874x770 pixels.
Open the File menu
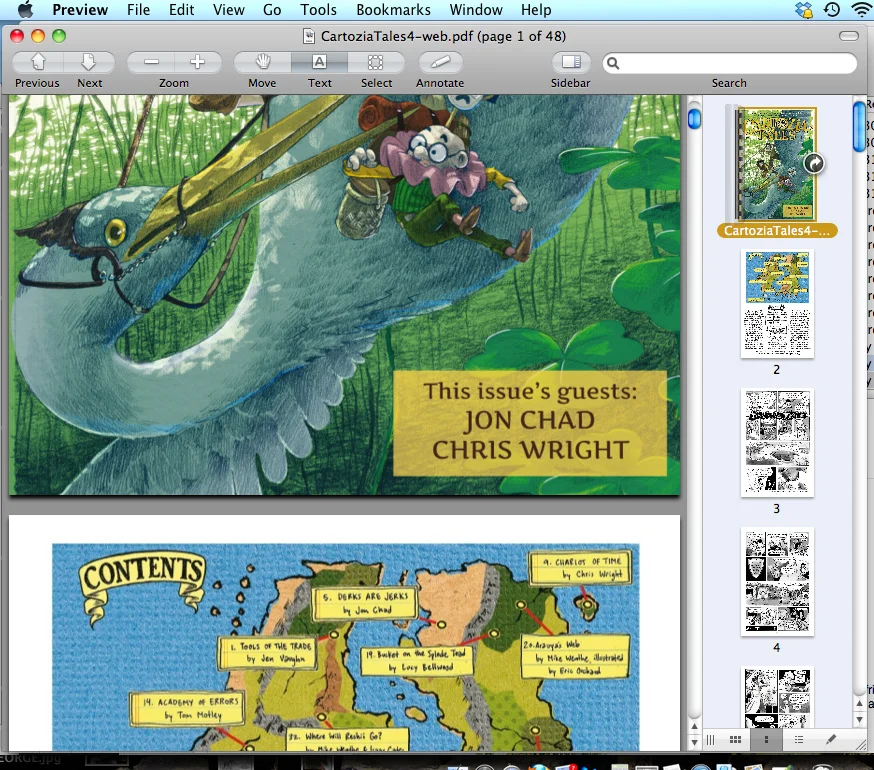coord(138,9)
